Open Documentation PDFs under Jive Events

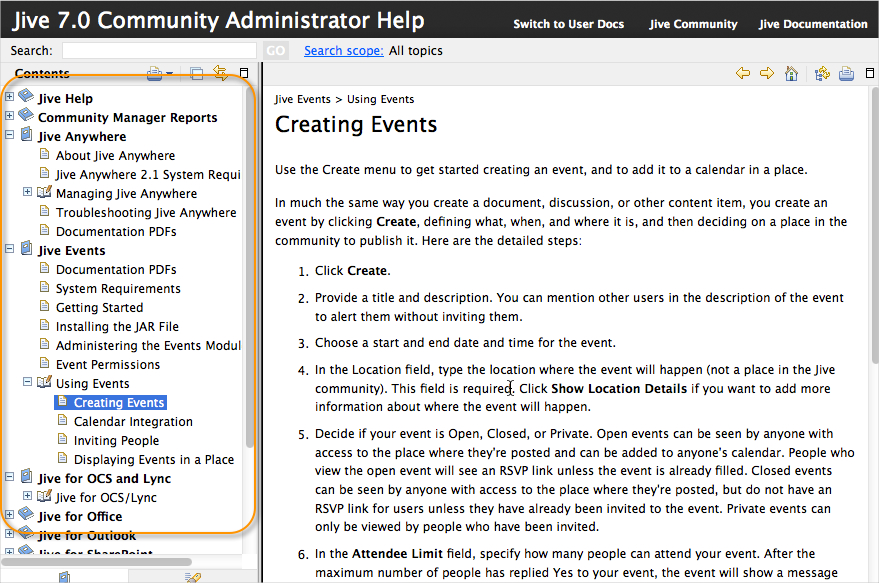[116, 270]
